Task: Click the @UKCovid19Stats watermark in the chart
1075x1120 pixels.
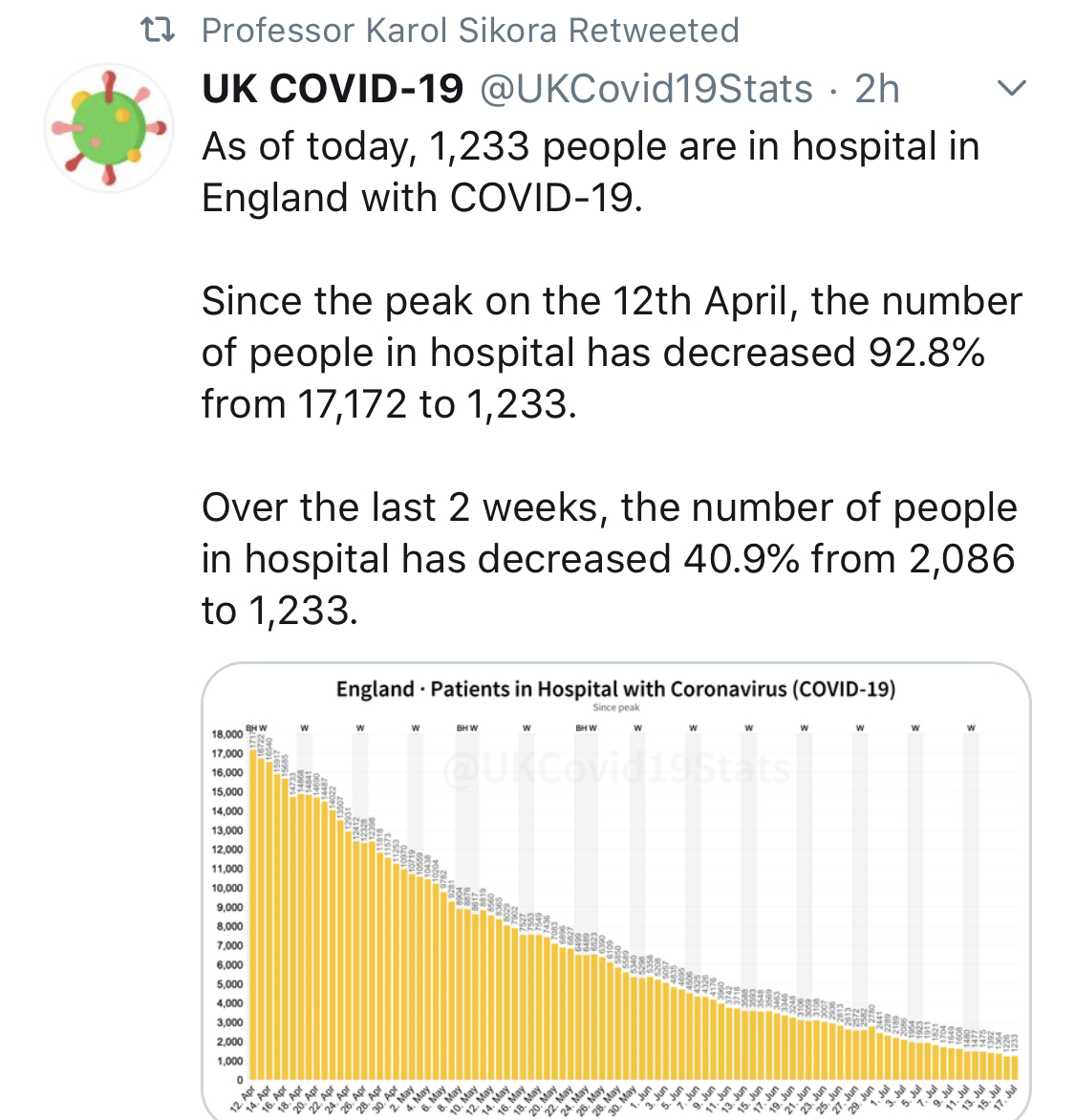Action: tap(616, 769)
